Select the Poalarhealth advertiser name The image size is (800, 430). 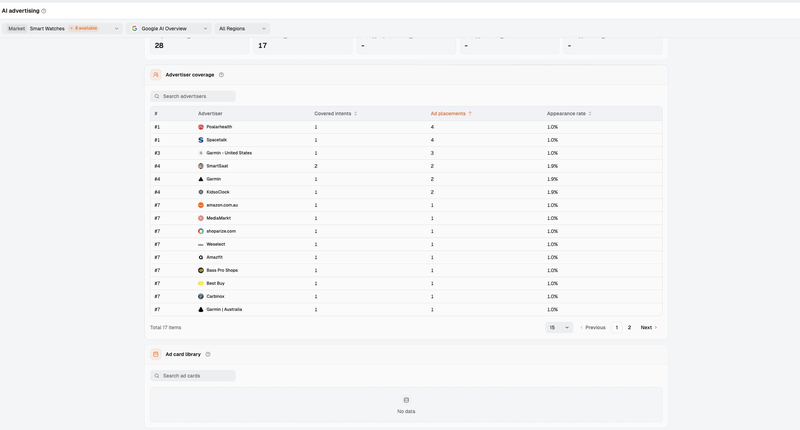coord(219,127)
